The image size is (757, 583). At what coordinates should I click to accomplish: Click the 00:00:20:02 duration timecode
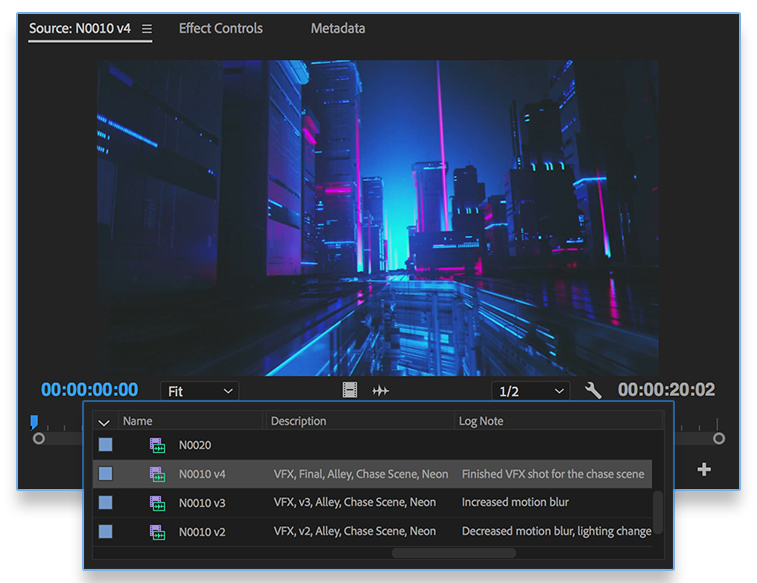pyautogui.click(x=666, y=389)
